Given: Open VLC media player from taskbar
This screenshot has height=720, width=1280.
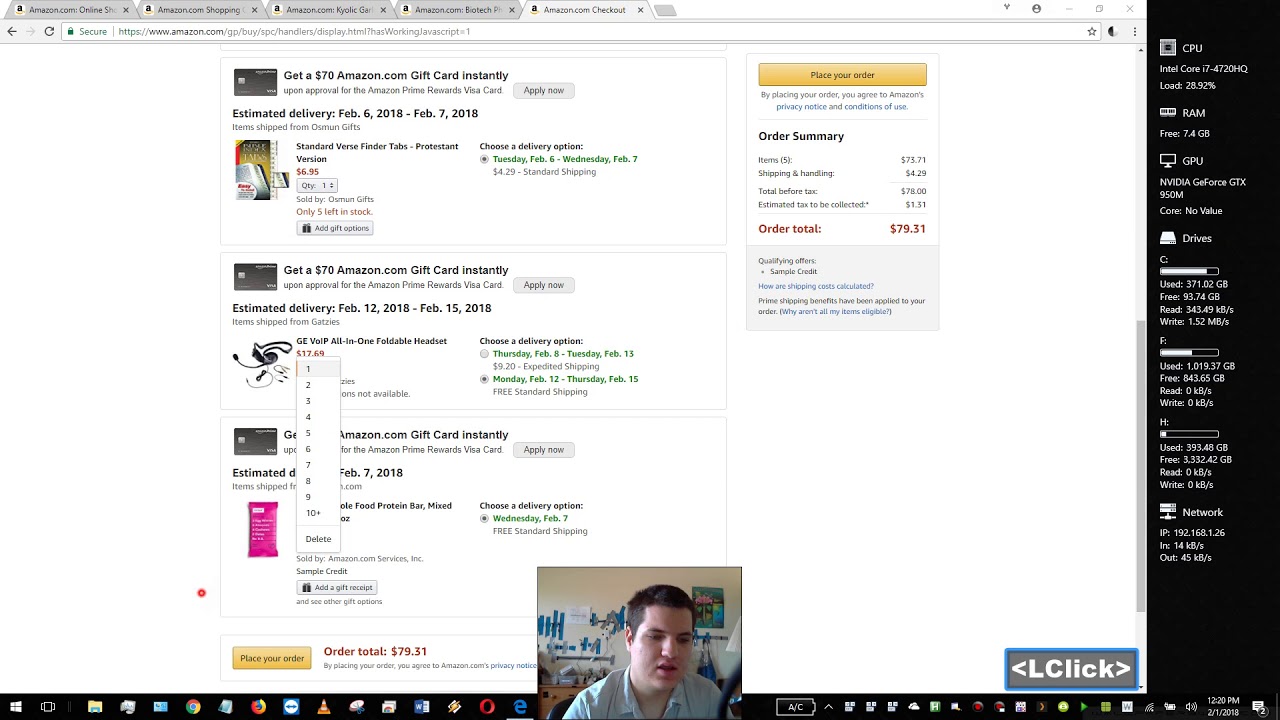Looking at the screenshot, I should pos(323,707).
